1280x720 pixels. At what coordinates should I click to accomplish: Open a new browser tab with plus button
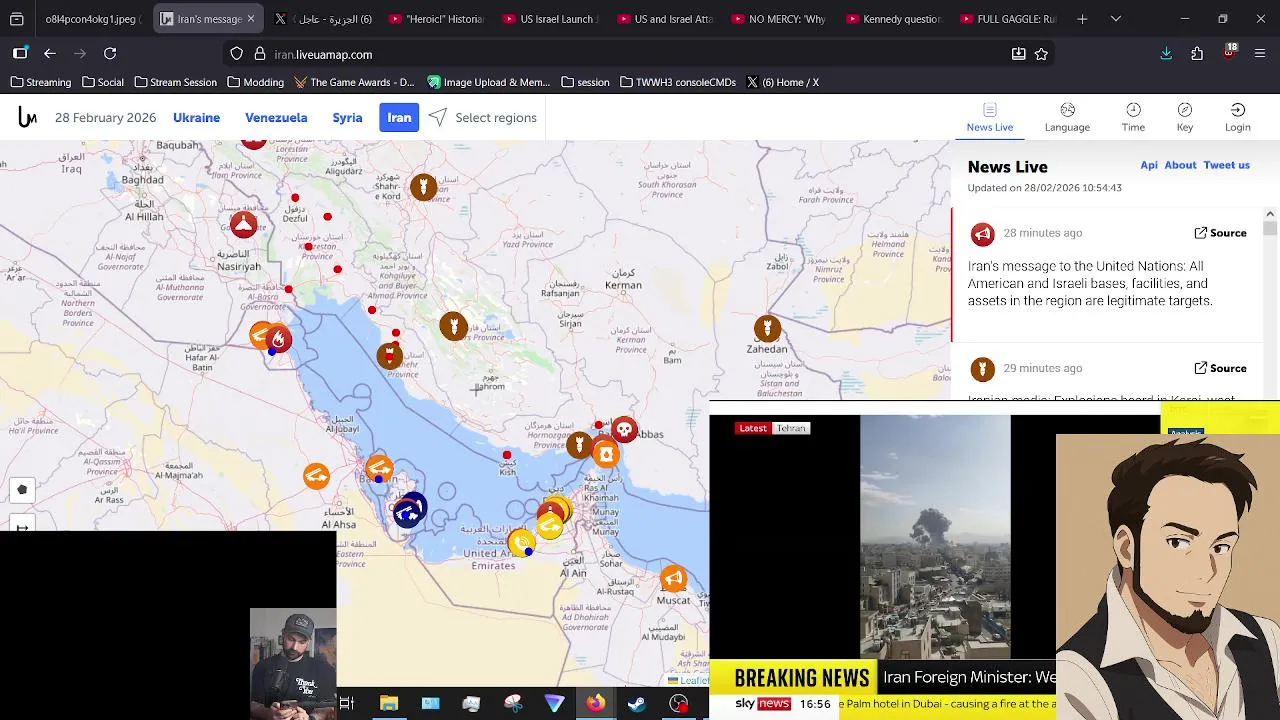pyautogui.click(x=1082, y=19)
